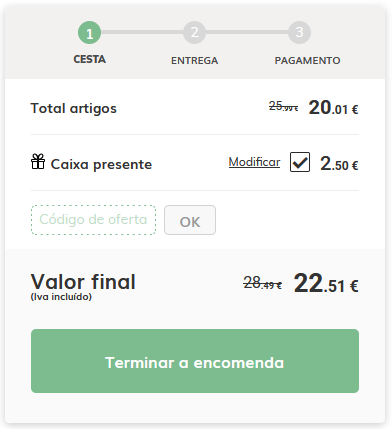Image resolution: width=392 pixels, height=429 pixels.
Task: Open the Modificar link
Action: point(254,162)
